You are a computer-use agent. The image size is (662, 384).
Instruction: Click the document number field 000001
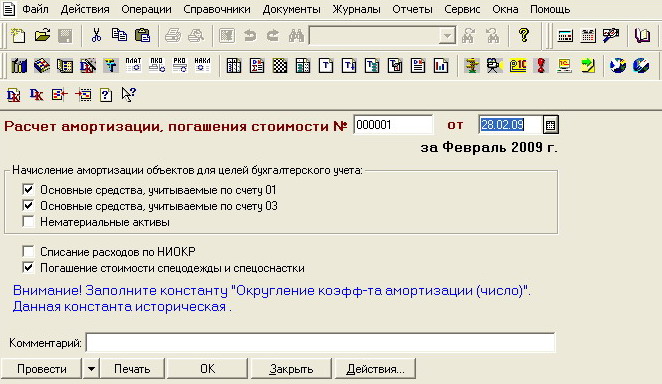pos(393,125)
